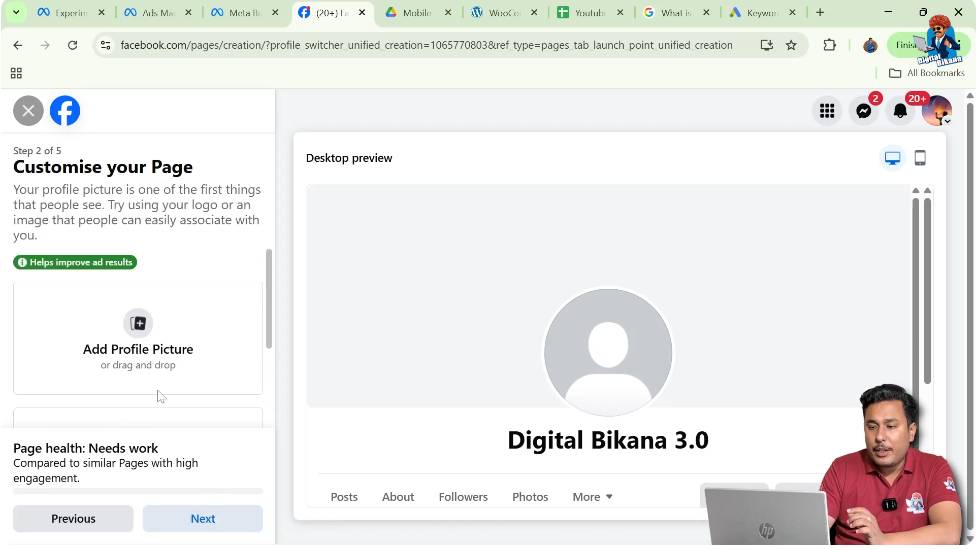Click the default profile picture placeholder
Screen dimensions: 978x550
click(608, 352)
